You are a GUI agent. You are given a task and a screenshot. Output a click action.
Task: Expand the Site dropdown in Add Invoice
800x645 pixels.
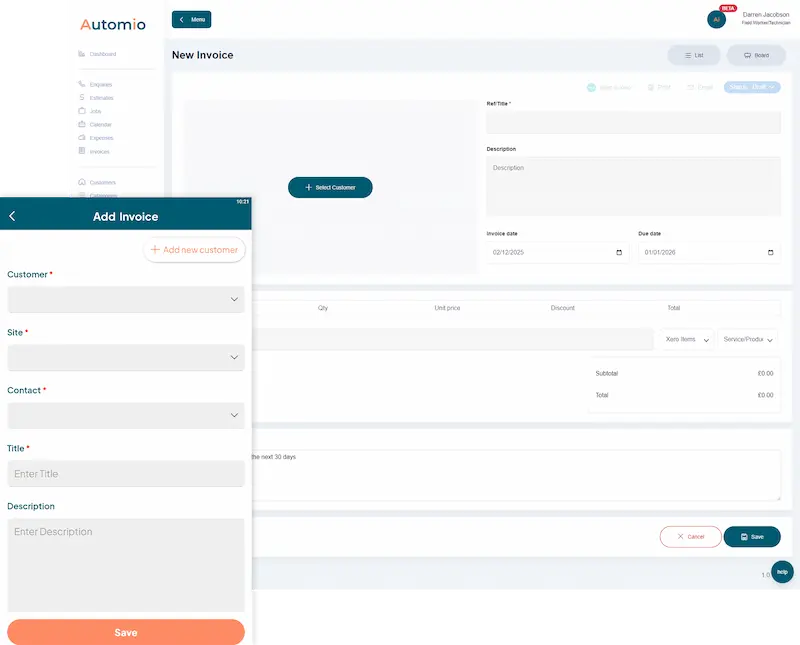126,357
